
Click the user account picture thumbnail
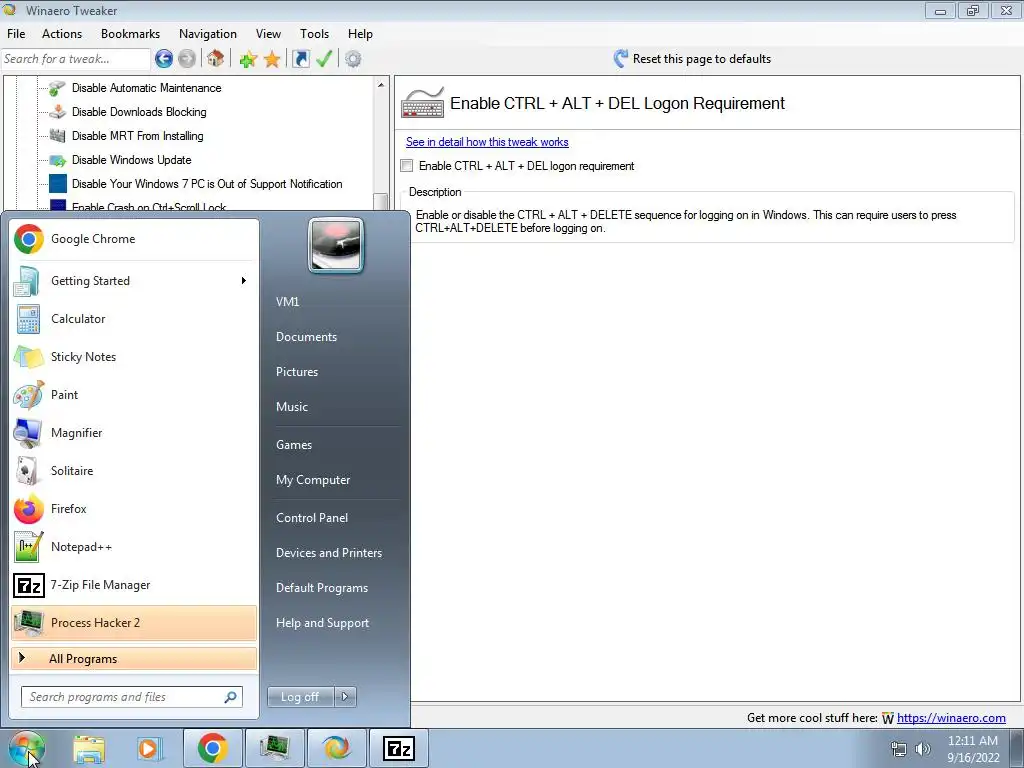coord(336,246)
